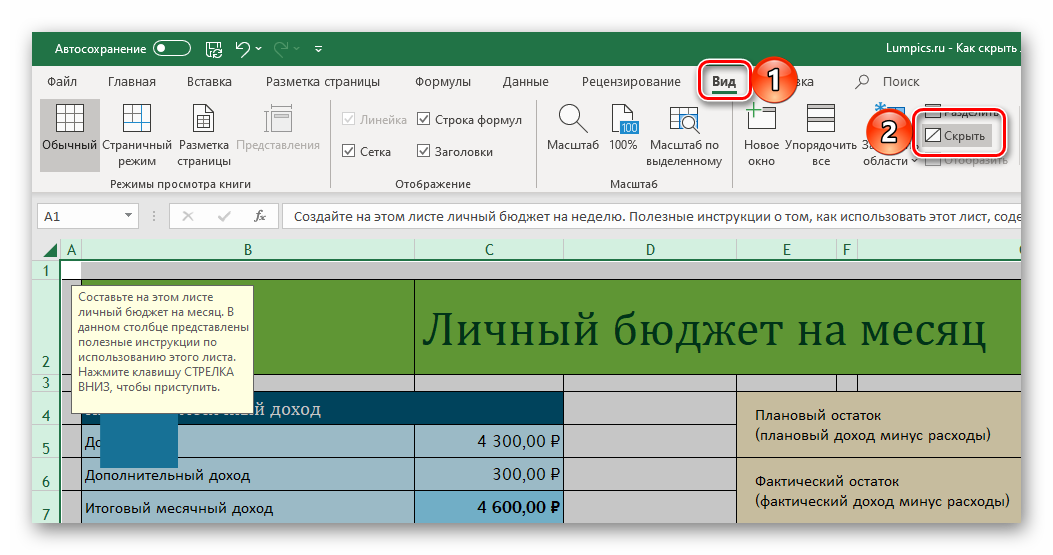
Task: Switch to Обычный (Normal) view
Action: pyautogui.click(x=69, y=132)
